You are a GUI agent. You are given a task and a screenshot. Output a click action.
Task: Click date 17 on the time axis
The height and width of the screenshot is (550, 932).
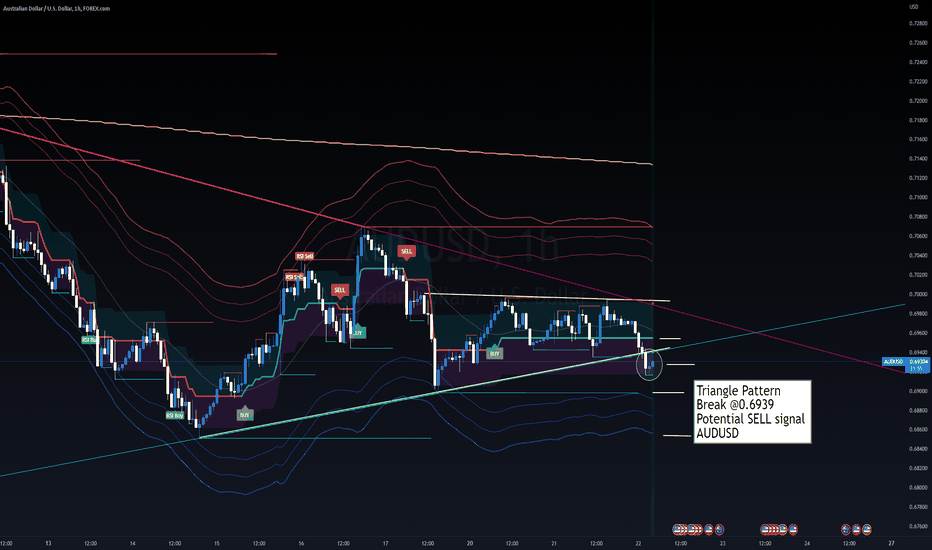(386, 543)
